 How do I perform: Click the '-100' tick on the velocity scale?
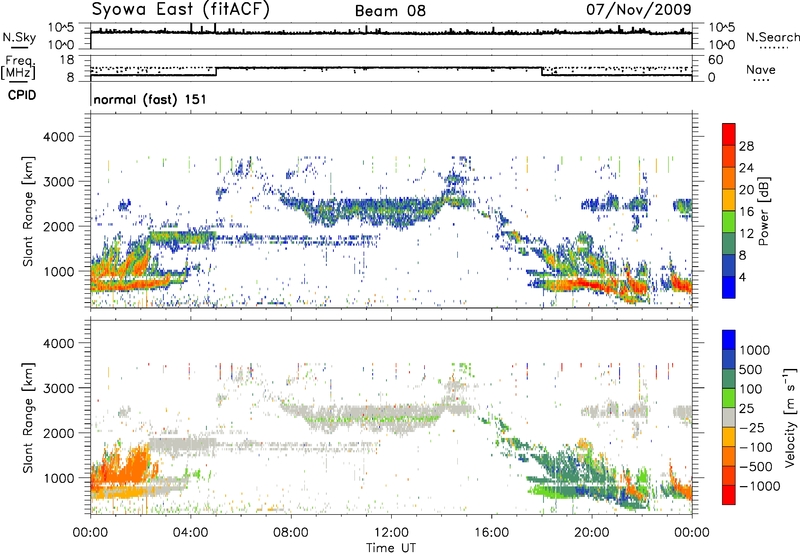tap(756, 447)
